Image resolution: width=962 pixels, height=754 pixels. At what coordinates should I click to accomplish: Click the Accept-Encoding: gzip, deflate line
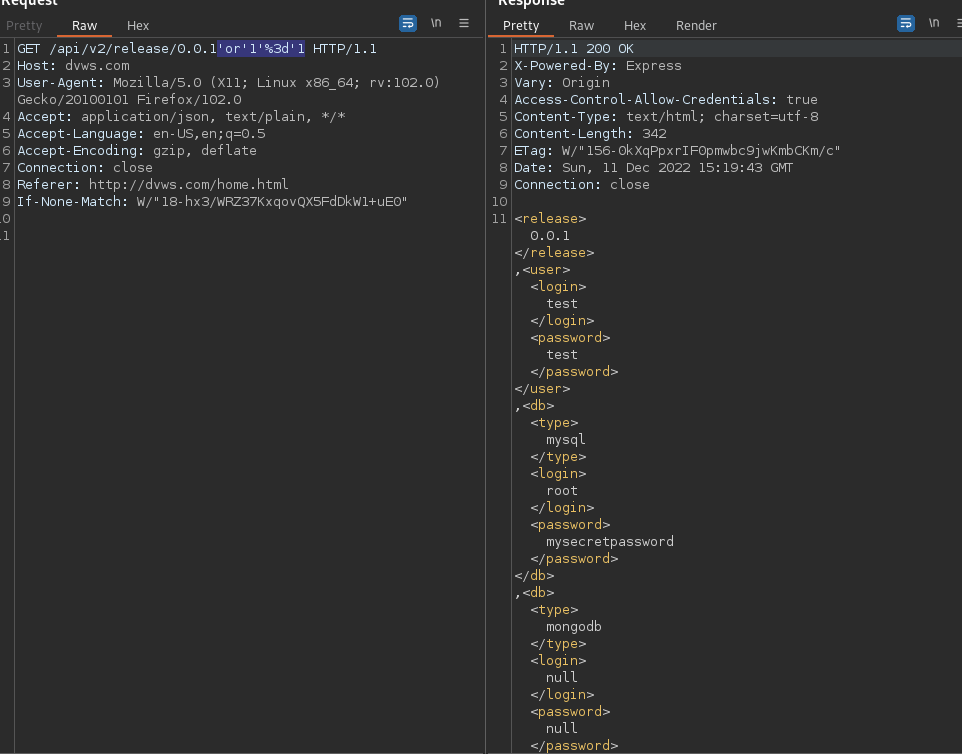[x=137, y=151]
